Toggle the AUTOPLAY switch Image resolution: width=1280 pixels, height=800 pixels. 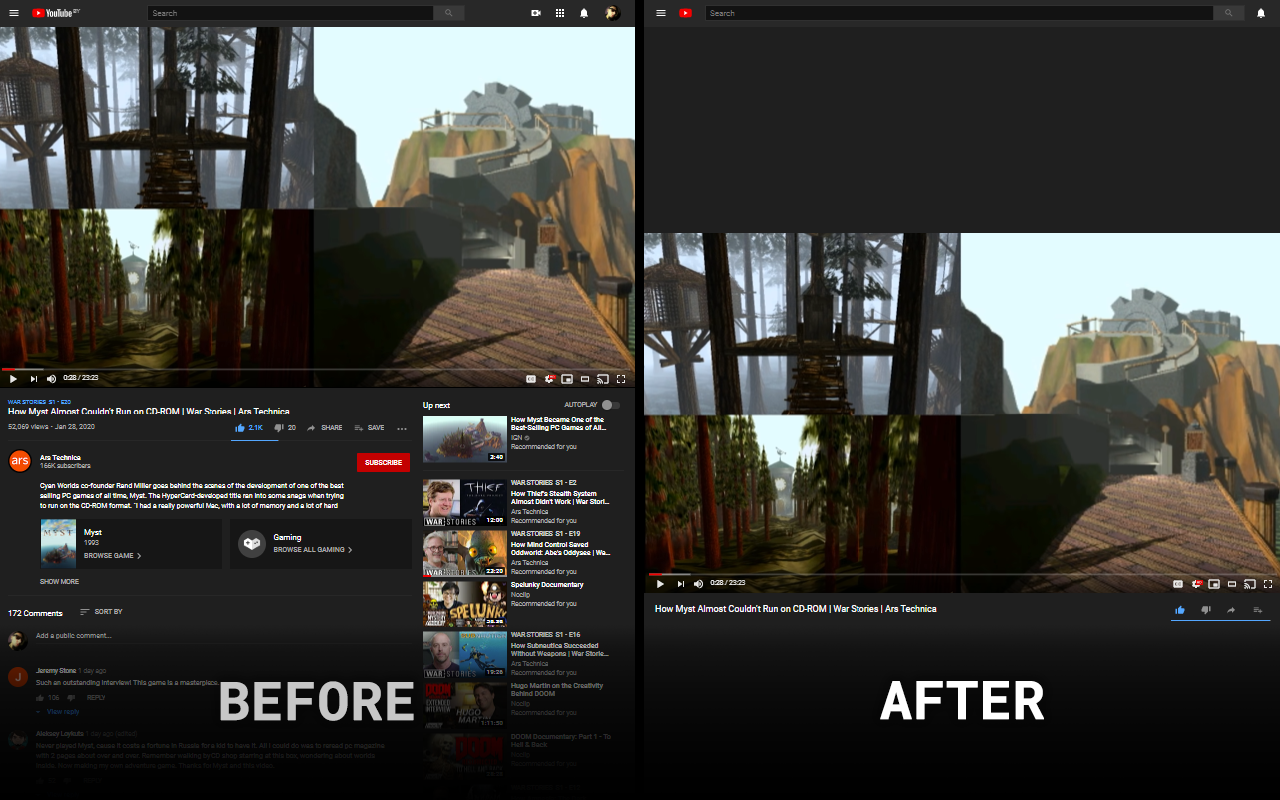point(610,405)
